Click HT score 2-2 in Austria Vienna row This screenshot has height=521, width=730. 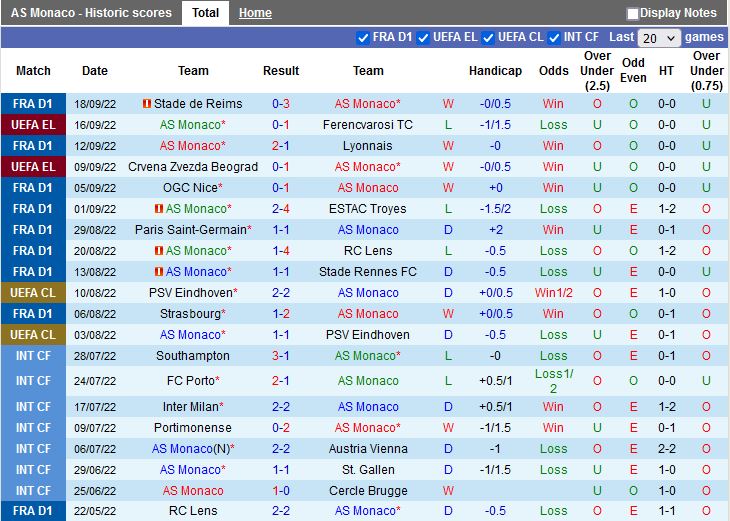click(667, 448)
